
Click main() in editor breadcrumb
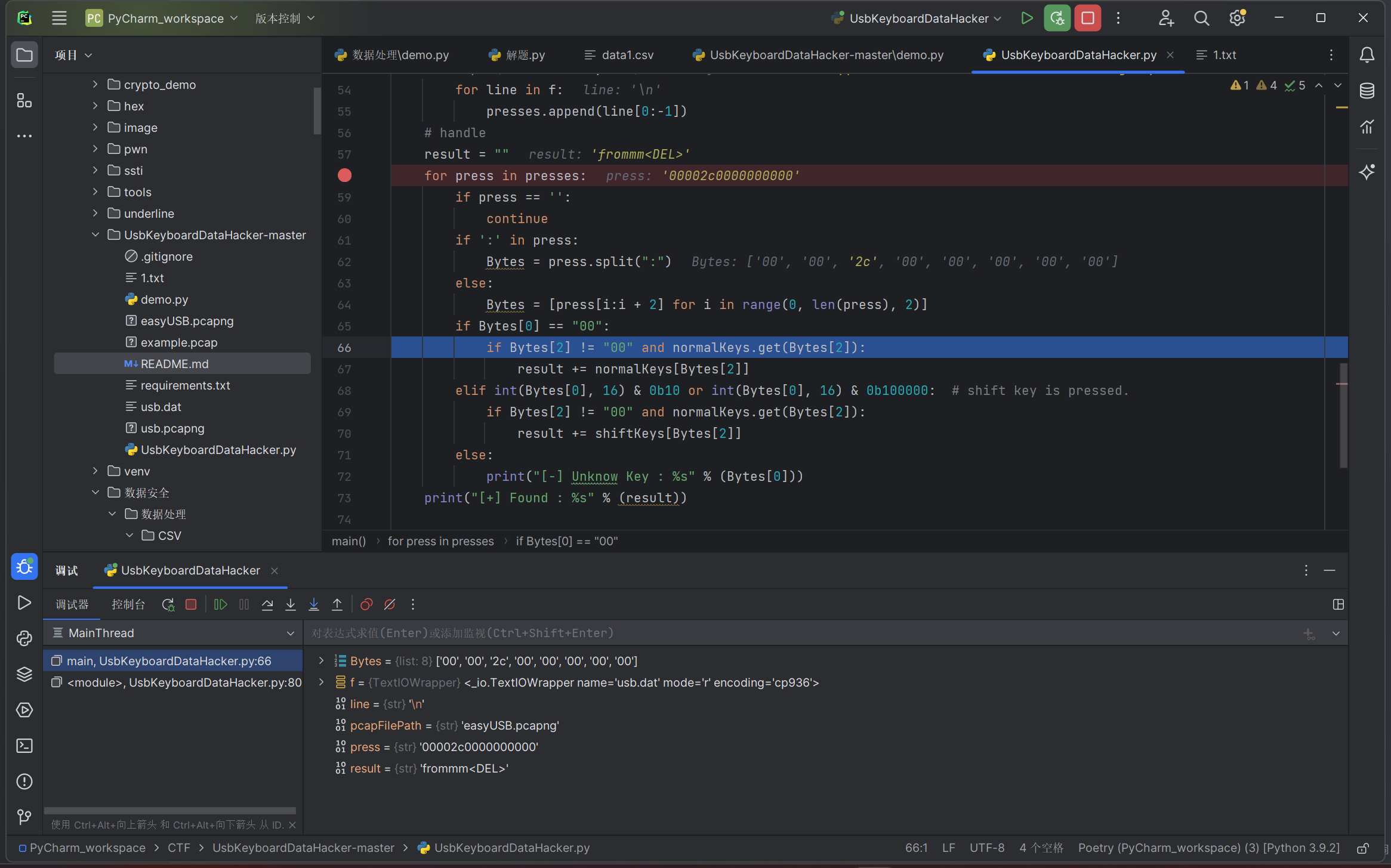(x=348, y=541)
